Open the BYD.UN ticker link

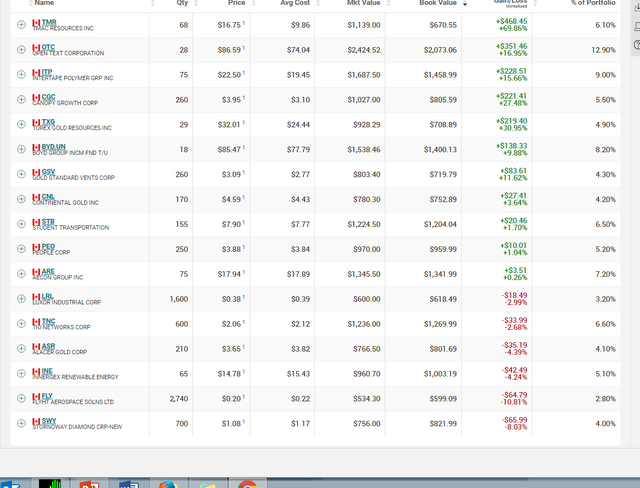(x=53, y=147)
